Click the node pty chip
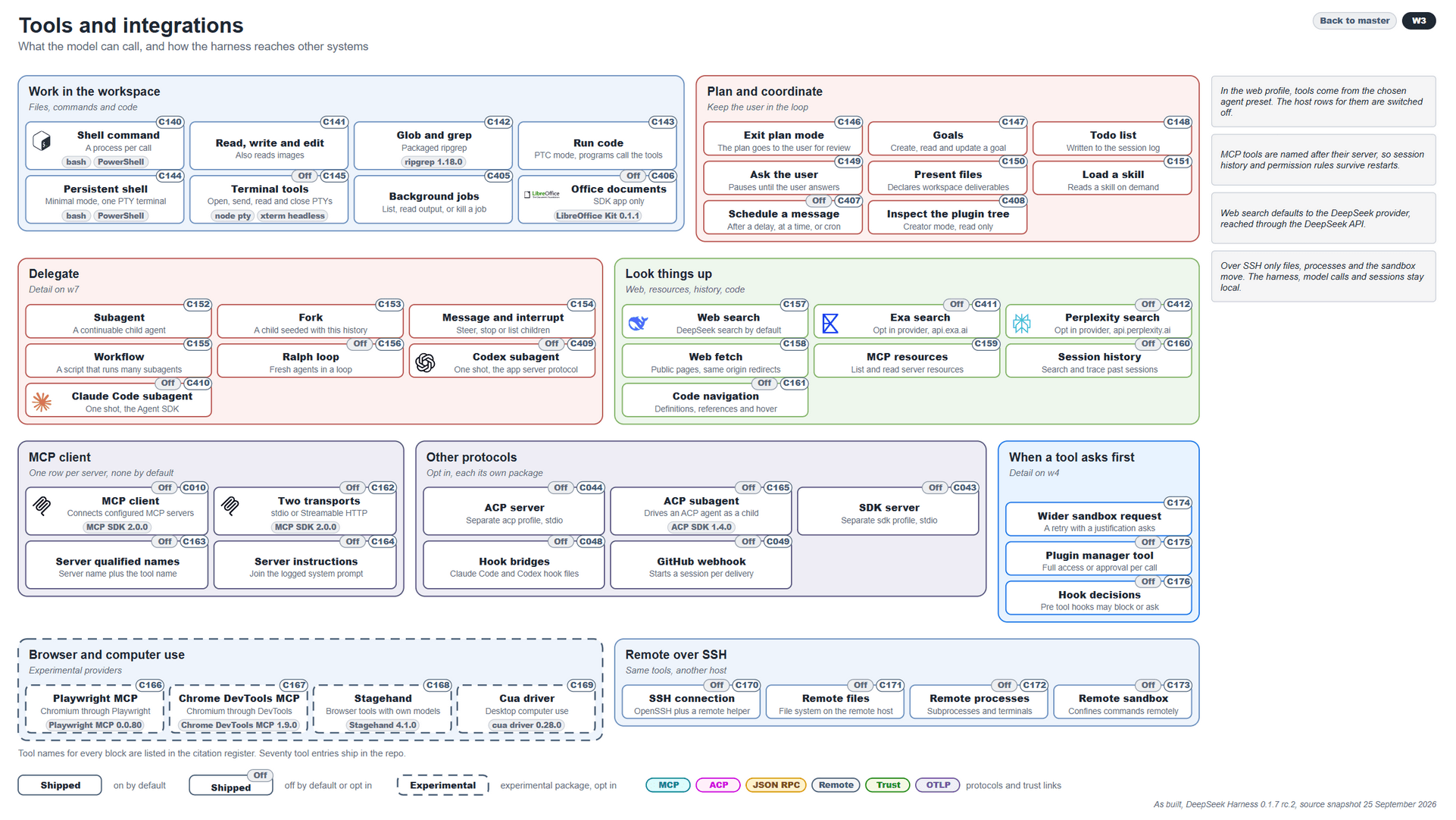The height and width of the screenshot is (820, 1456). tap(233, 216)
